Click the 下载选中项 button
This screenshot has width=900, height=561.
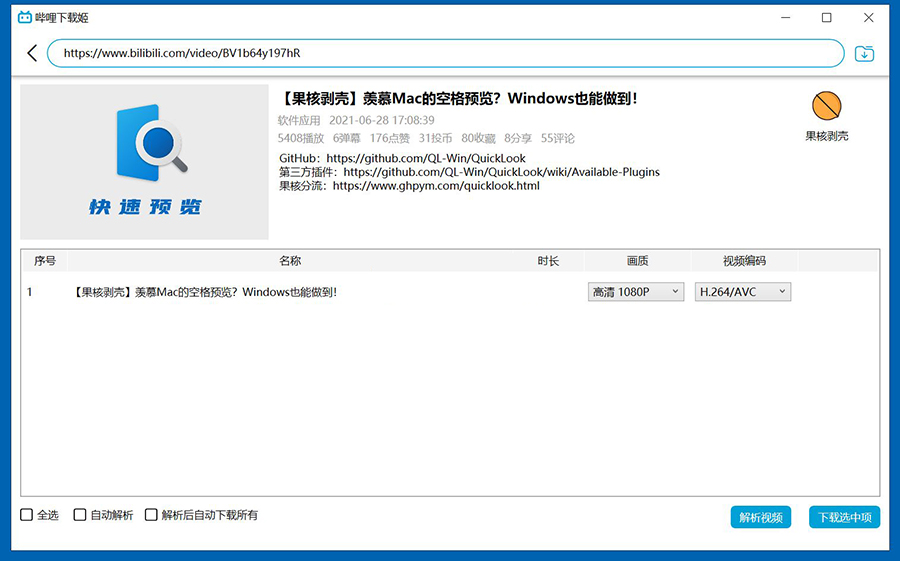click(844, 517)
